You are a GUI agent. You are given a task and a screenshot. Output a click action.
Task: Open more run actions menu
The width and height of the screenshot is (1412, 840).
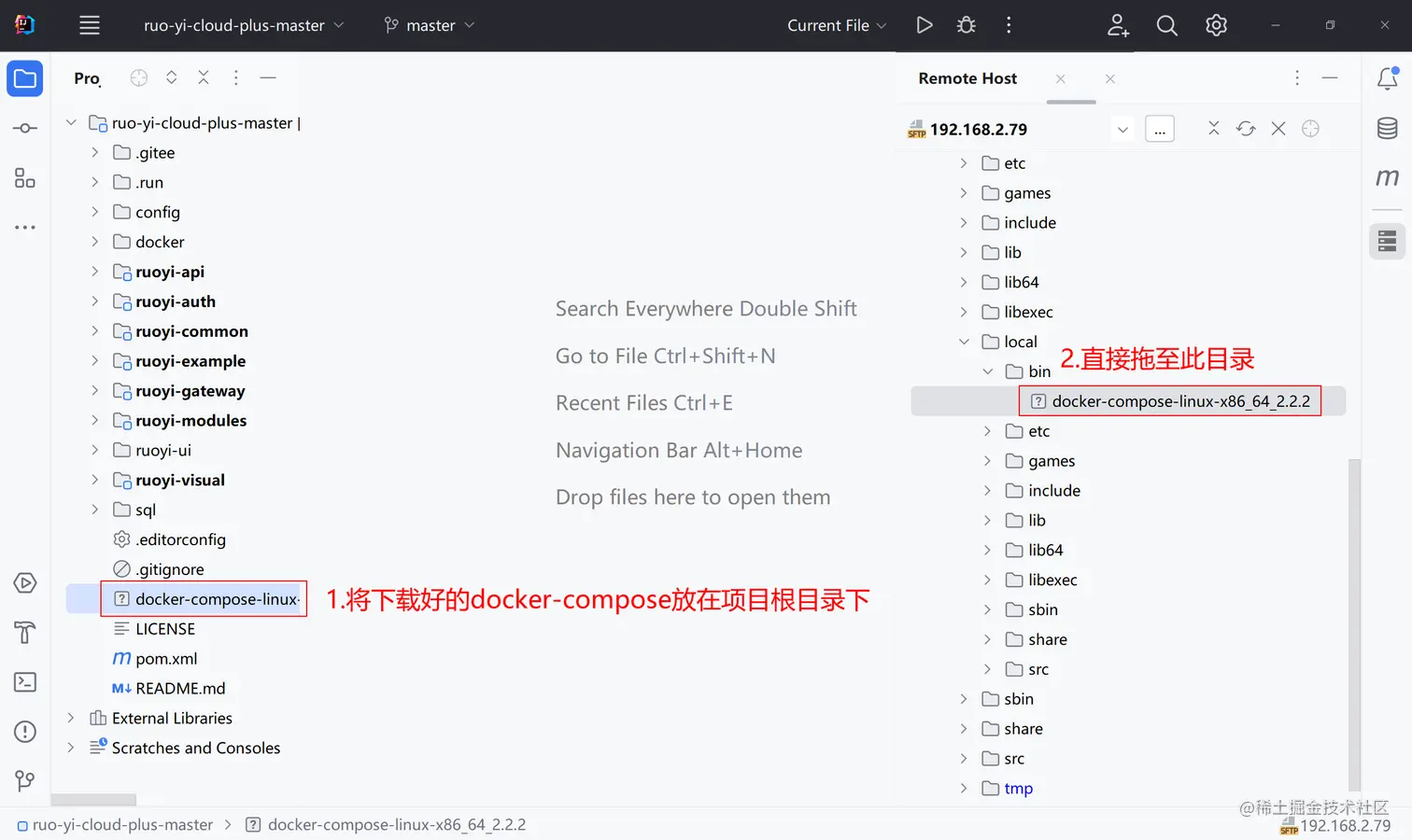[x=1009, y=25]
